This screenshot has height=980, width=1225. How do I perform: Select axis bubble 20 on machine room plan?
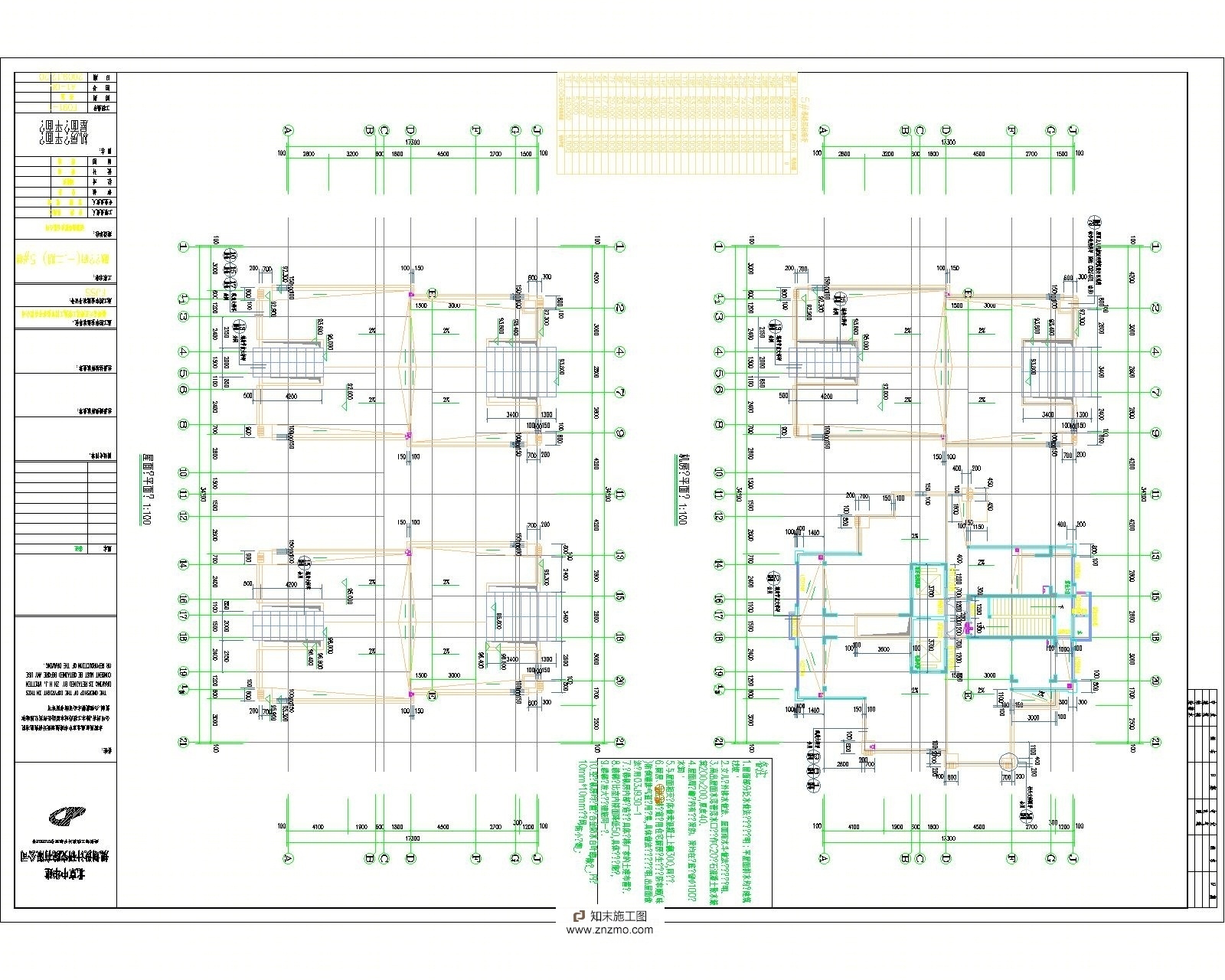(1156, 681)
